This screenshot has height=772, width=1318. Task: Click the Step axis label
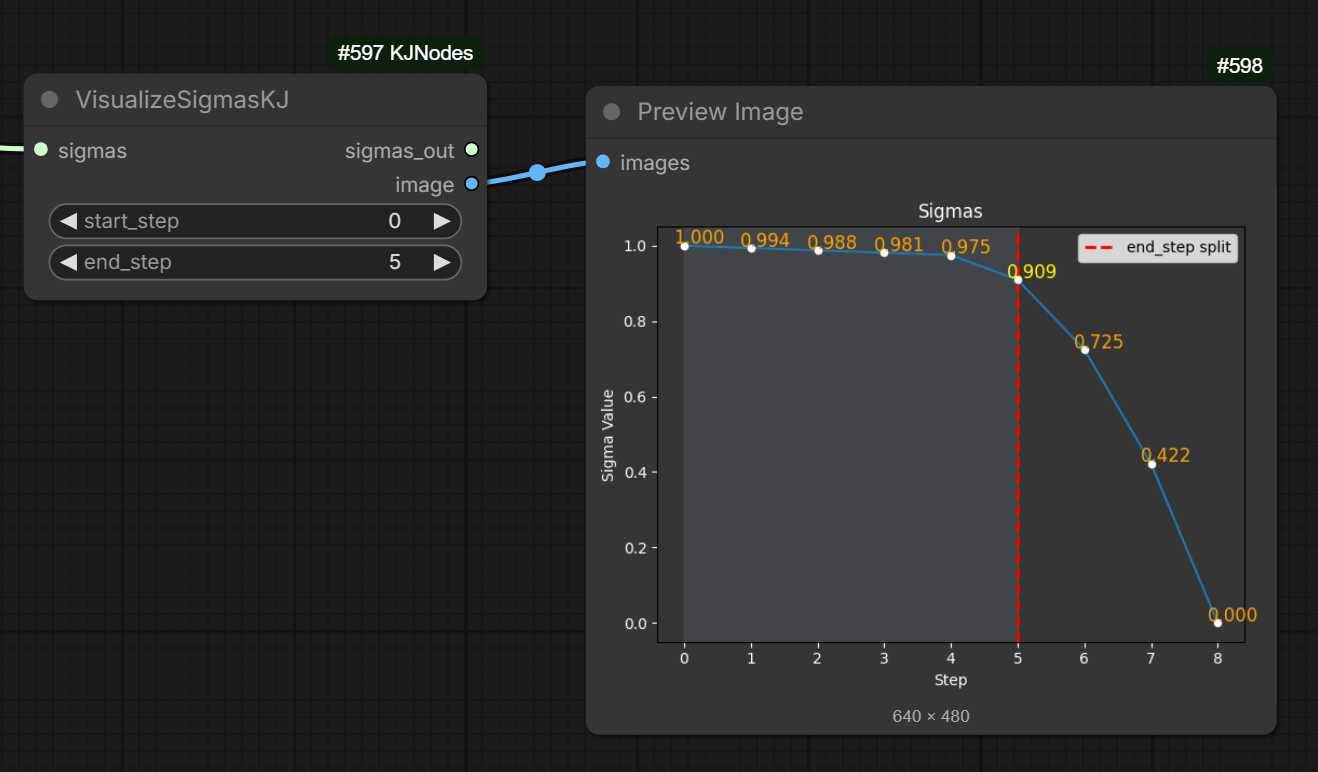(x=951, y=680)
